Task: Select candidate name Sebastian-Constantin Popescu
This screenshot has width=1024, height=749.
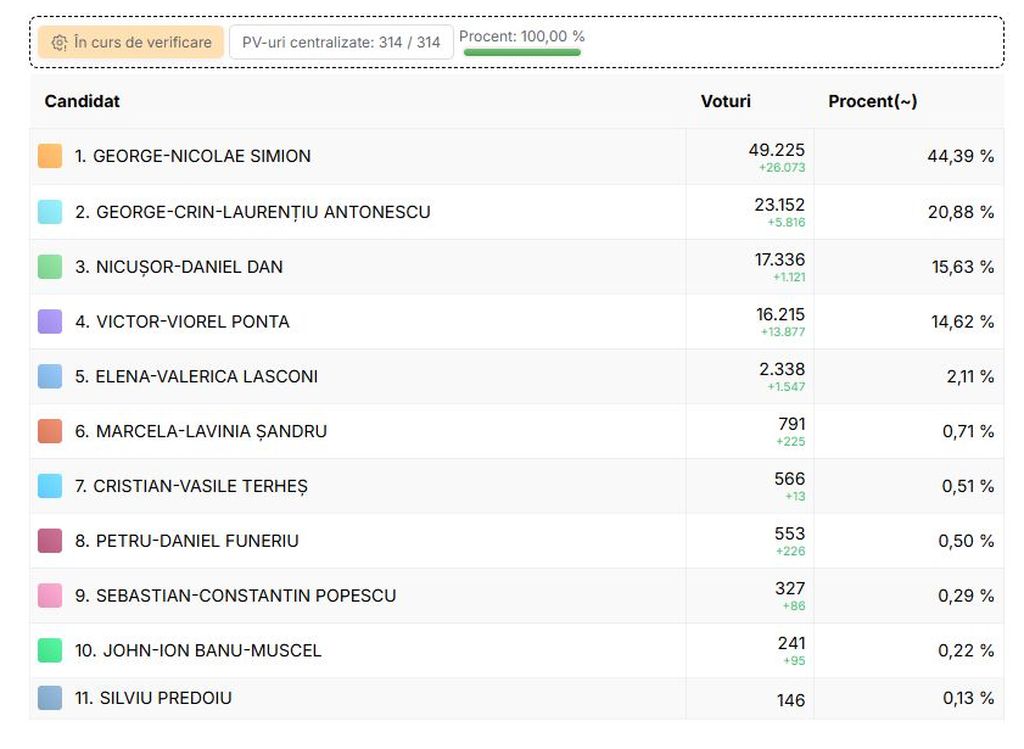Action: point(235,596)
